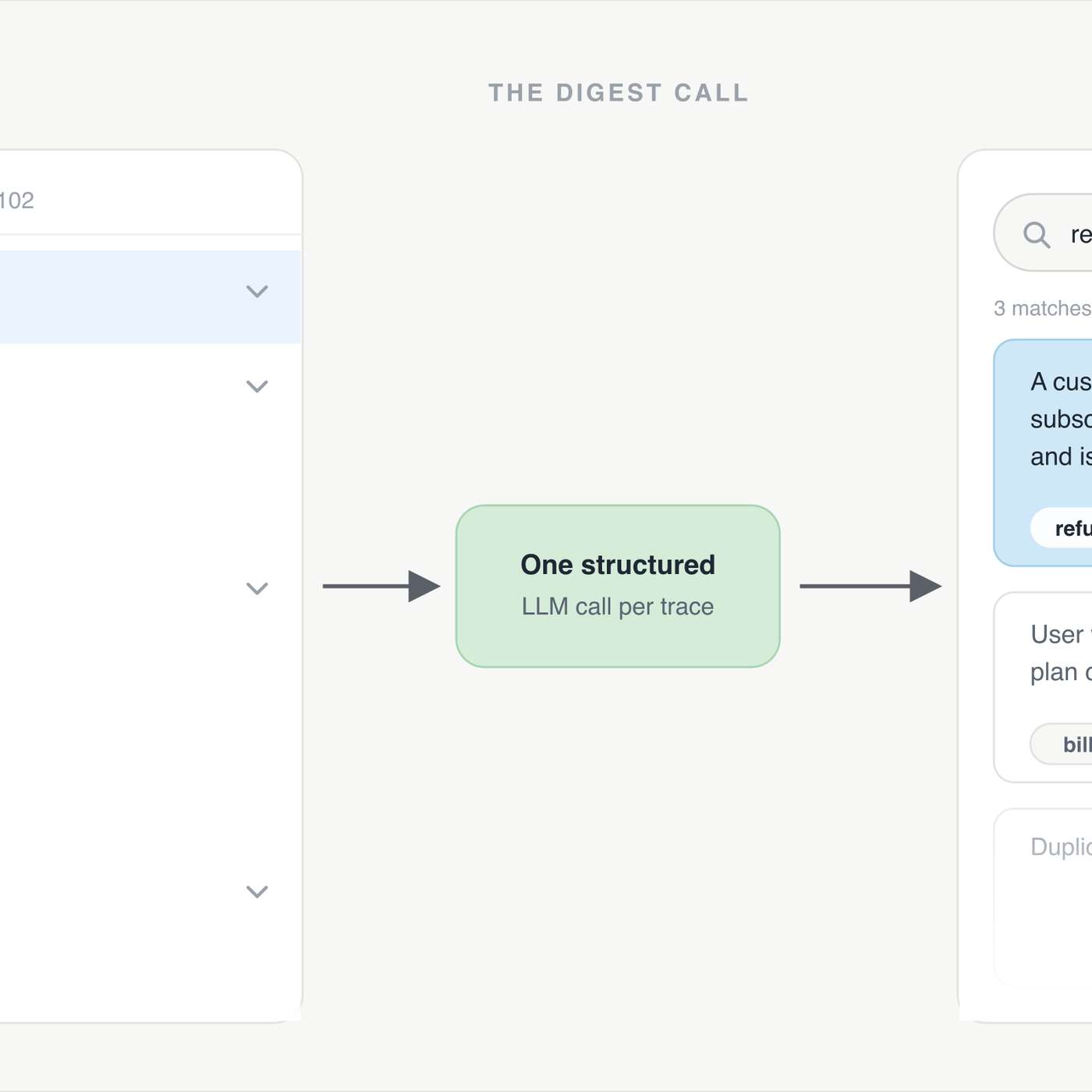The image size is (1092, 1092).
Task: Expand the third chevron row in the list
Action: 257,588
